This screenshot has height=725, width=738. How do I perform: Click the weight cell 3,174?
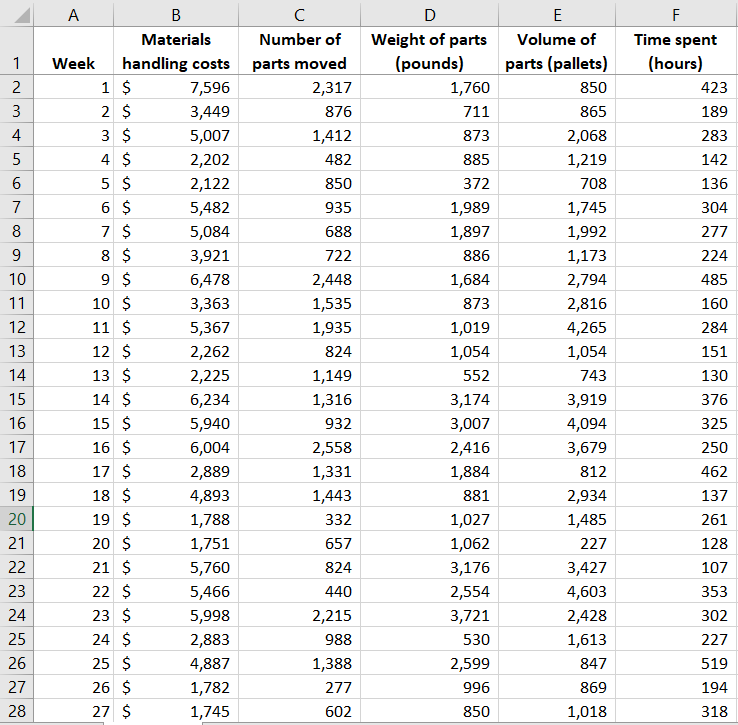(x=429, y=399)
